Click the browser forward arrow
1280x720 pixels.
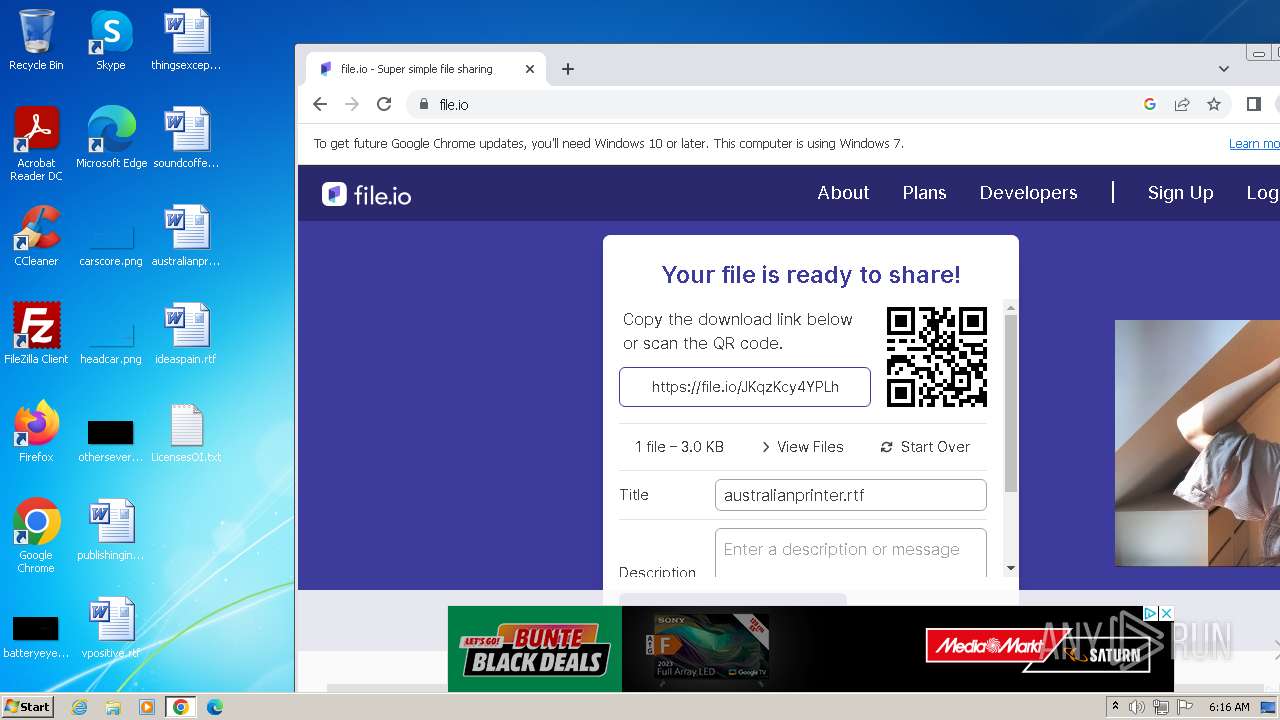coord(352,104)
